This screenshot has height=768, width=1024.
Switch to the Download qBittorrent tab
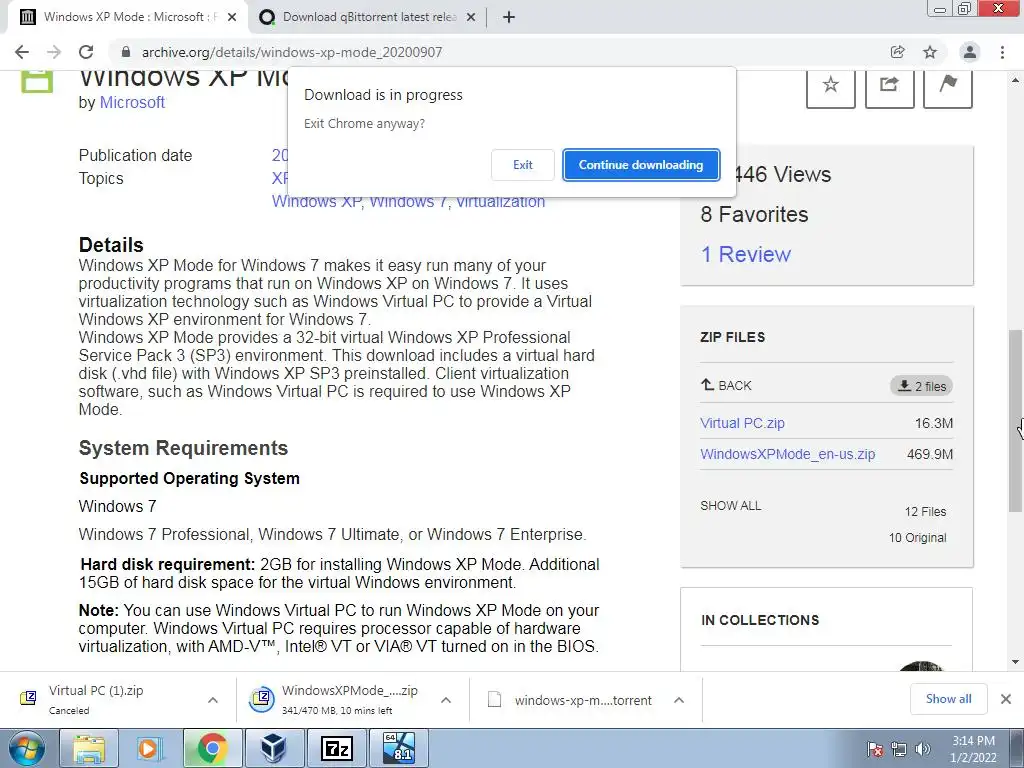point(366,17)
